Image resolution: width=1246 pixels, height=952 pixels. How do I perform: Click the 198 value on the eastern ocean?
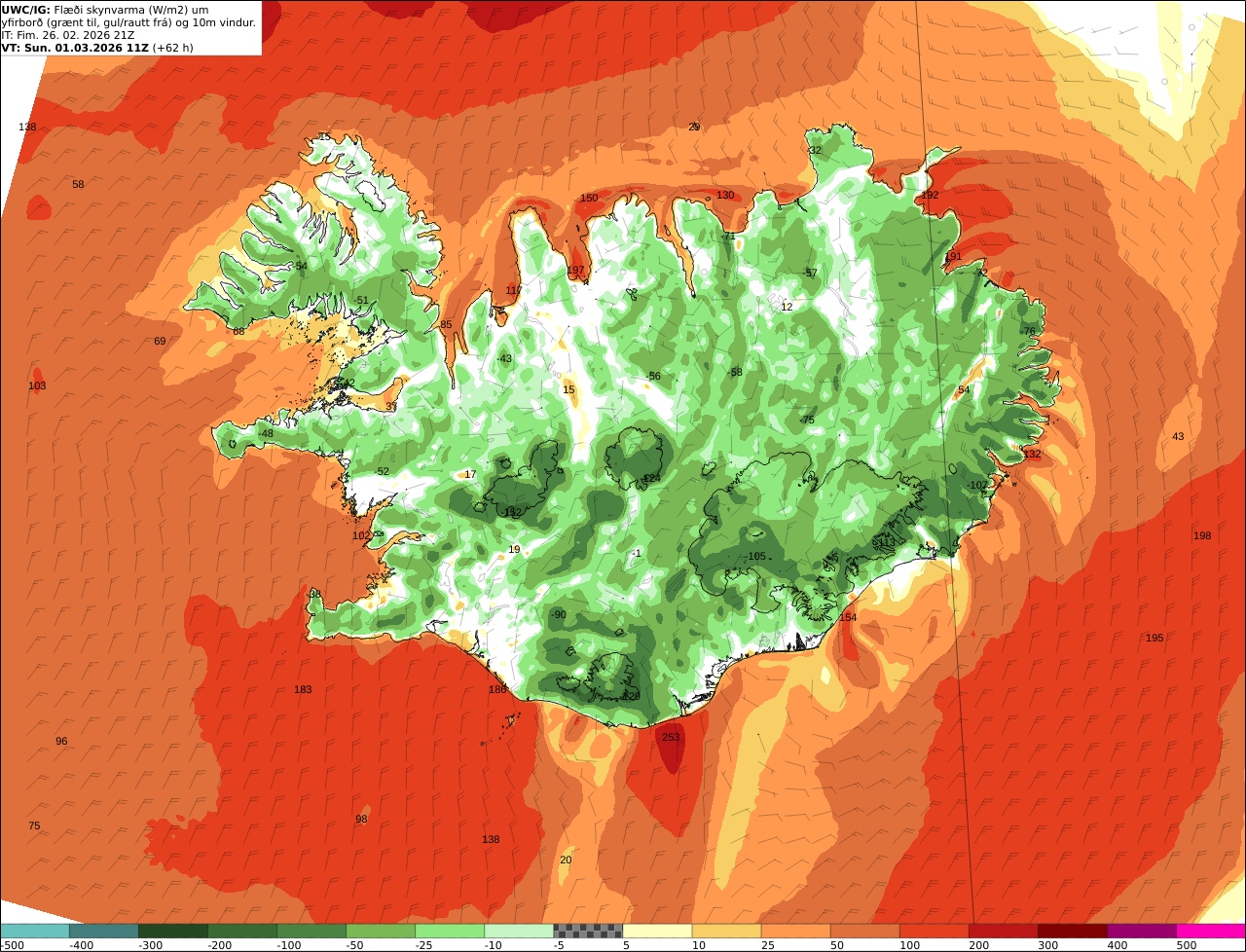coord(1202,536)
